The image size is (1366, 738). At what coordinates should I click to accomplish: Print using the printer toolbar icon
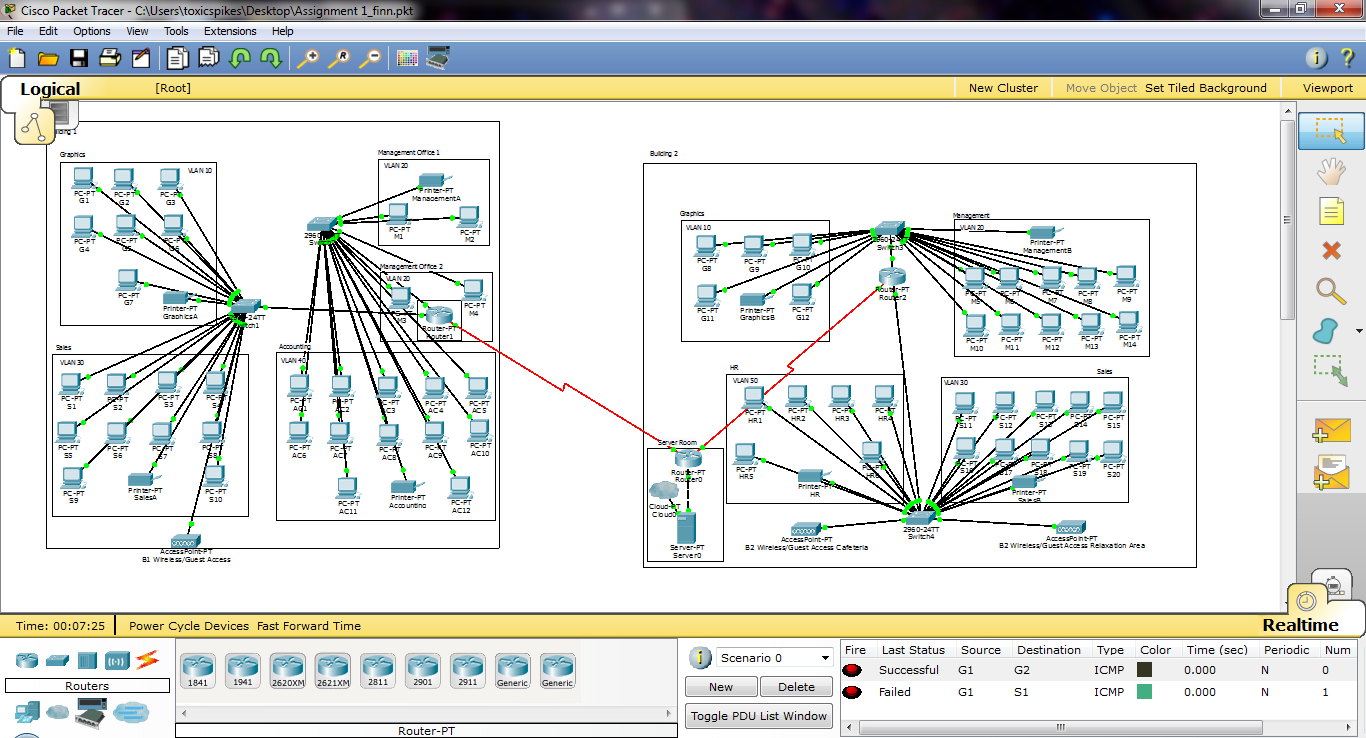tap(109, 58)
